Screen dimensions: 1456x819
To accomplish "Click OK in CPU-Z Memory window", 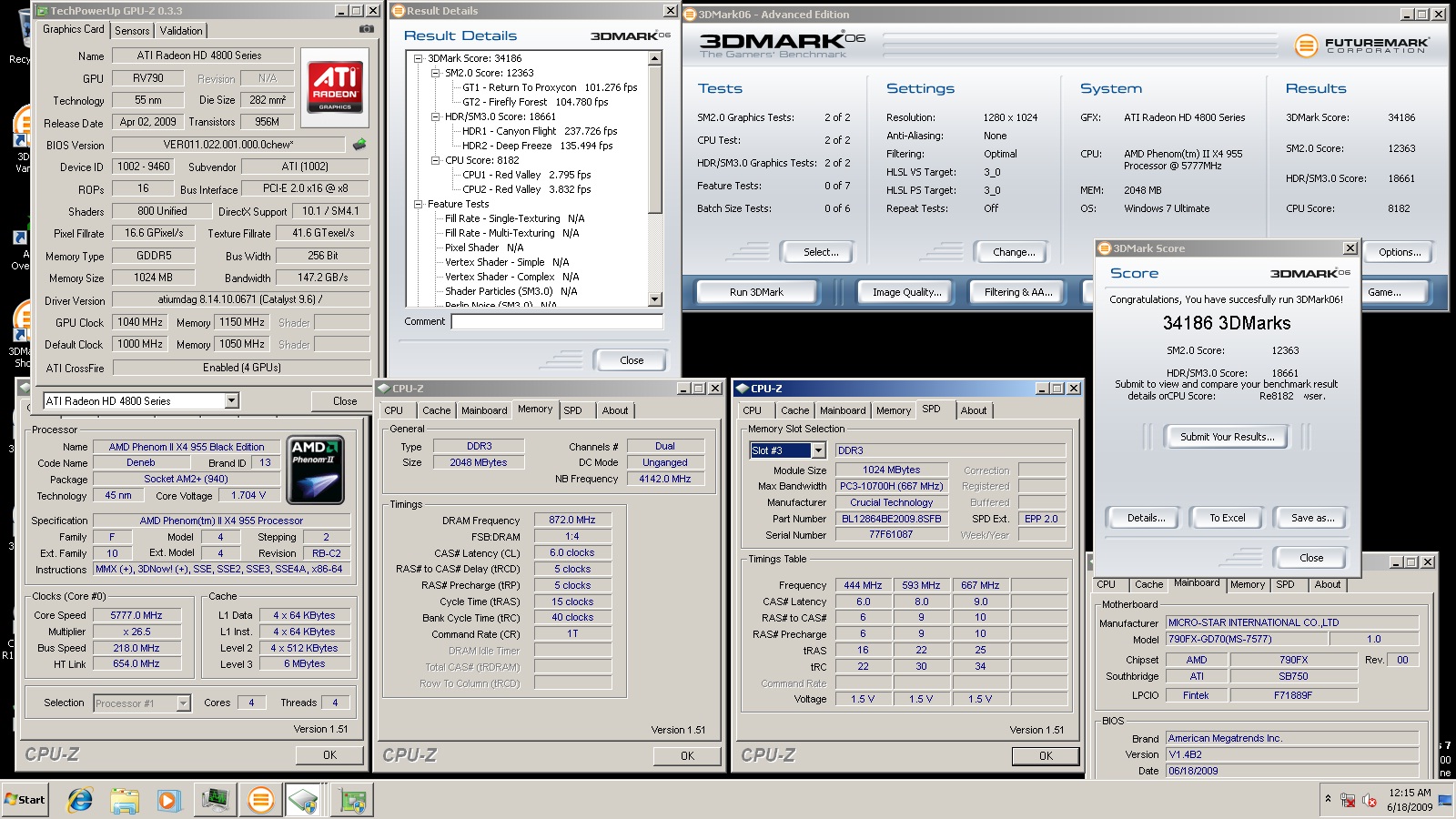I will (687, 755).
